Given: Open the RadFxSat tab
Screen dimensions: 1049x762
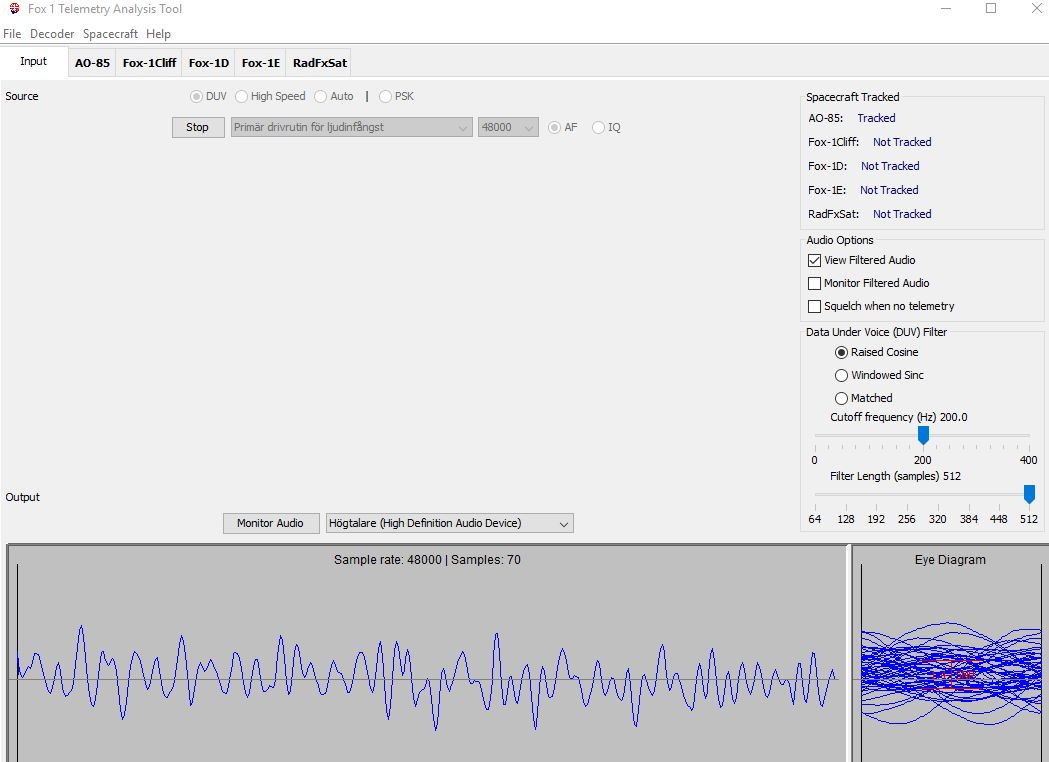Looking at the screenshot, I should click(318, 62).
